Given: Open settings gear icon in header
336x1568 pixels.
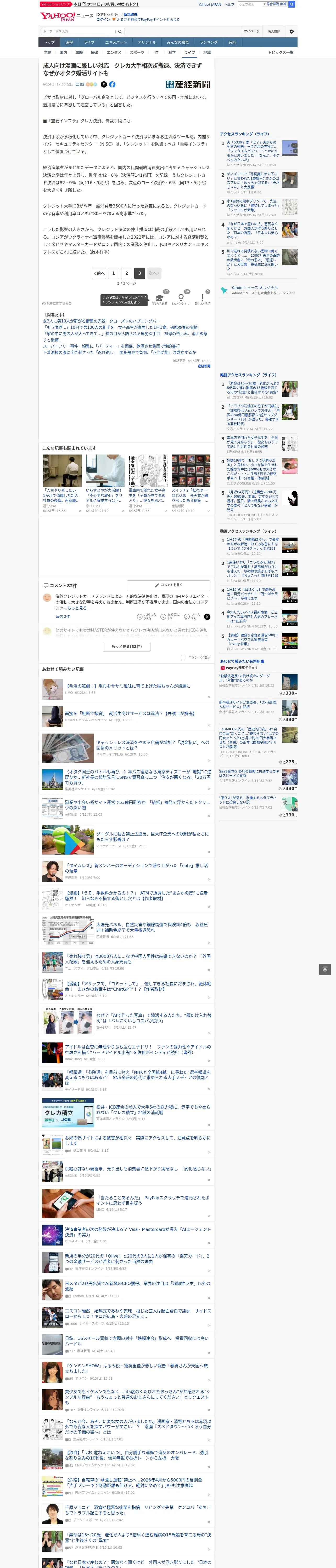Looking at the screenshot, I should pyautogui.click(x=292, y=31).
